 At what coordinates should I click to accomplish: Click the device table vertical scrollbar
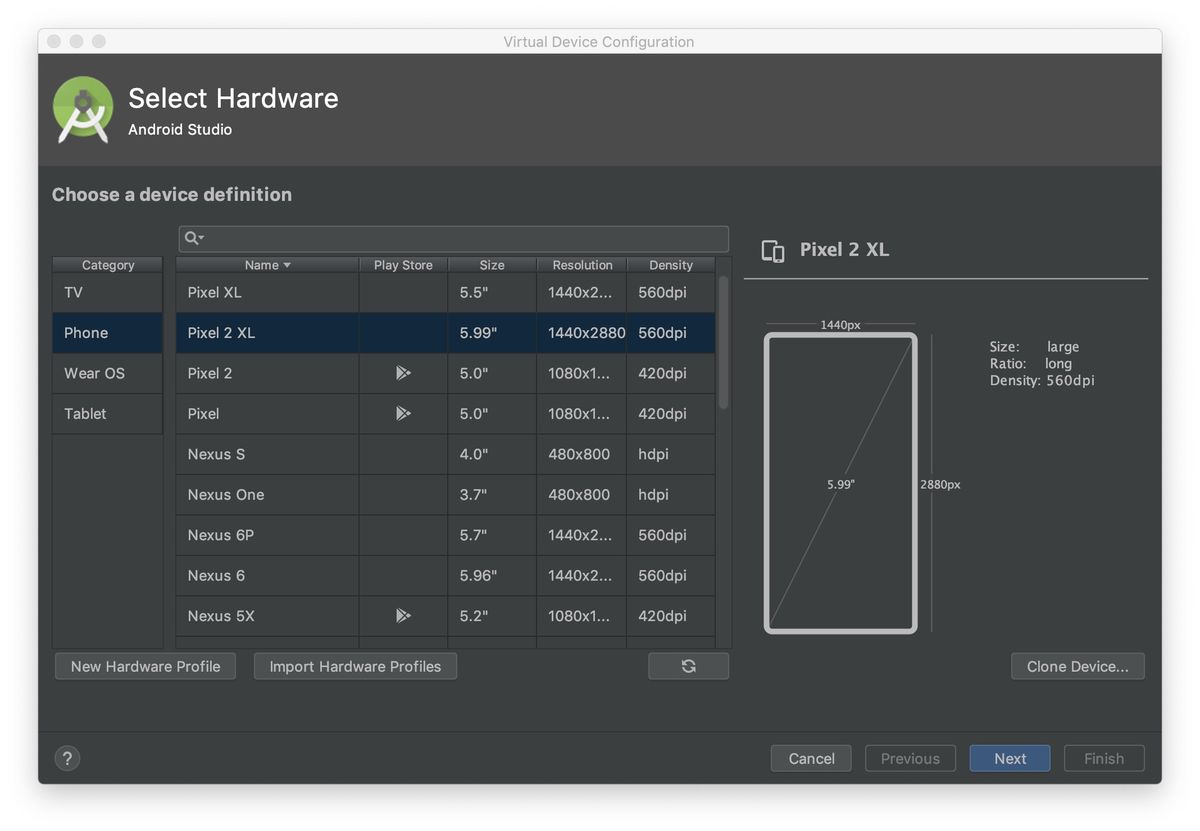click(x=723, y=342)
